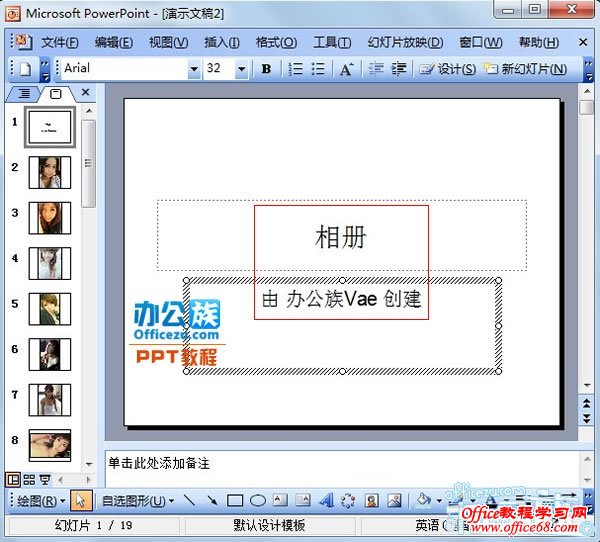The height and width of the screenshot is (542, 600).
Task: Click the slide editor scroll-up arrow
Action: pos(587,91)
